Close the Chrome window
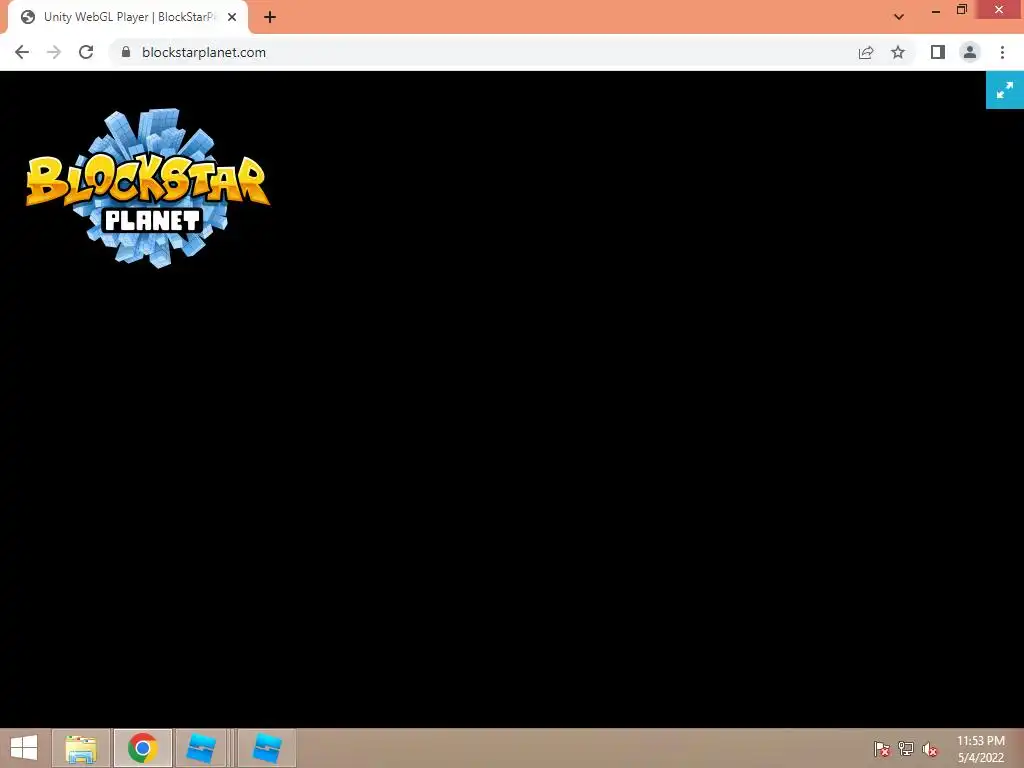 tap(999, 10)
